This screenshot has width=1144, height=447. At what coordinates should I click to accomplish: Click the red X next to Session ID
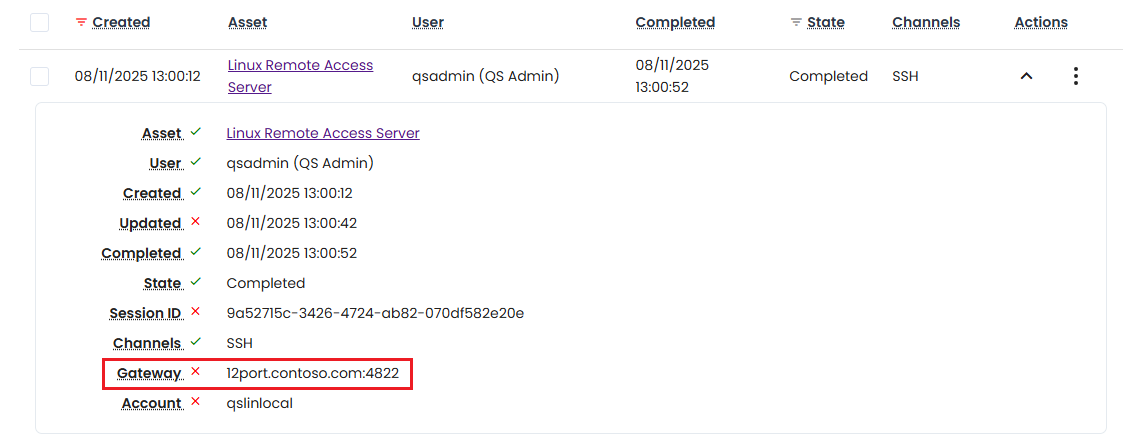click(x=196, y=312)
